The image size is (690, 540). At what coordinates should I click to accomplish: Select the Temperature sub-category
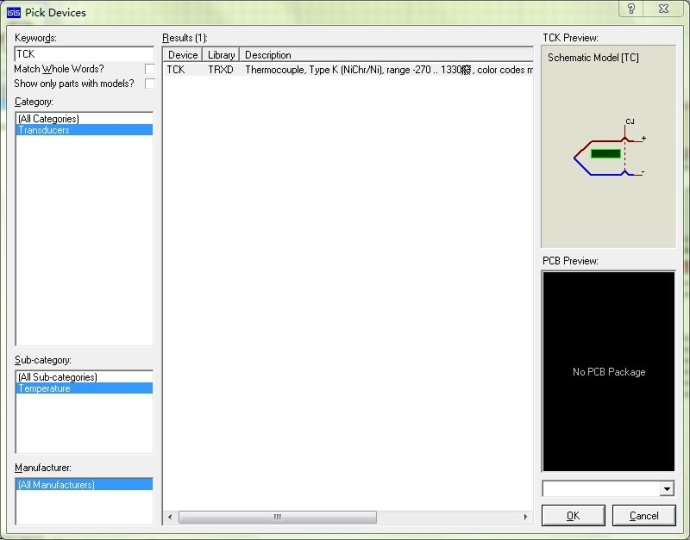pyautogui.click(x=84, y=388)
